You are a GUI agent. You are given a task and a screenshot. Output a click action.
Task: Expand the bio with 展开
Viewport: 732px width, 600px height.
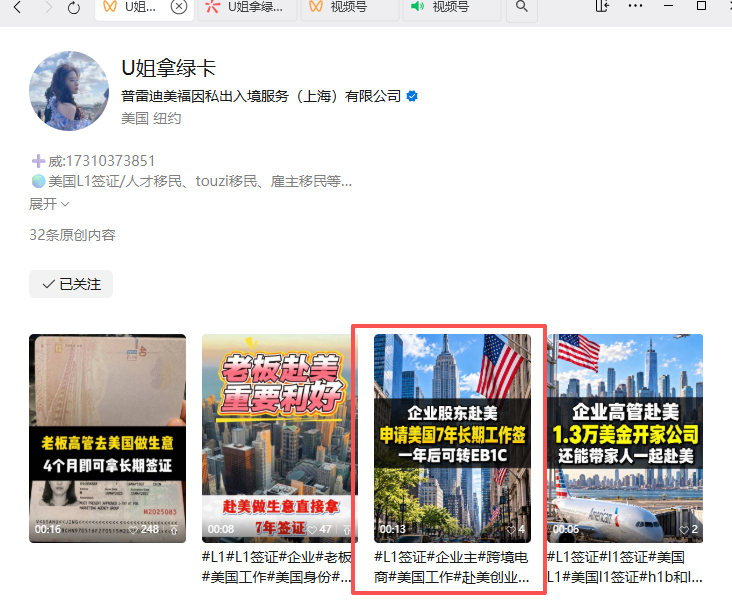pos(49,204)
